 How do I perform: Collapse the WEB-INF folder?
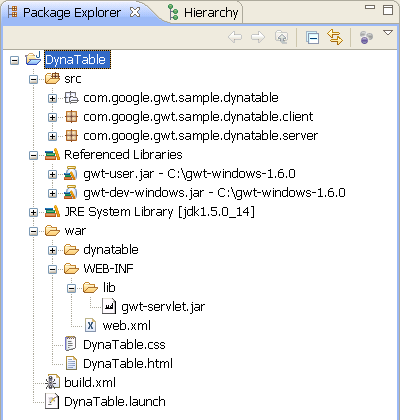tap(52, 269)
